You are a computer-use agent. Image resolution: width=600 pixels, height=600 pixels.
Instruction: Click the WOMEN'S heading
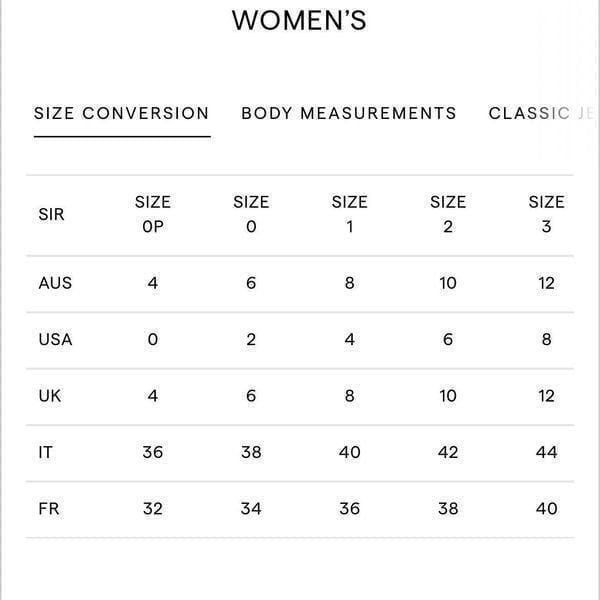pyautogui.click(x=299, y=20)
